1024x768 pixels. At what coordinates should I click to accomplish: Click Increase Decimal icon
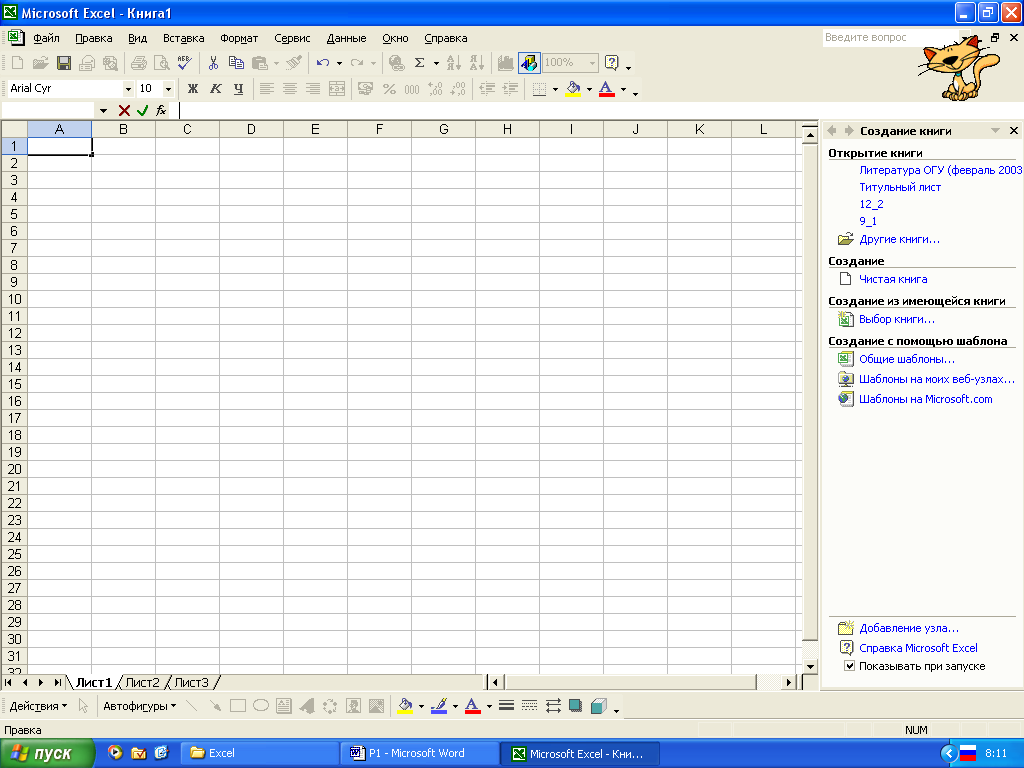tap(436, 89)
